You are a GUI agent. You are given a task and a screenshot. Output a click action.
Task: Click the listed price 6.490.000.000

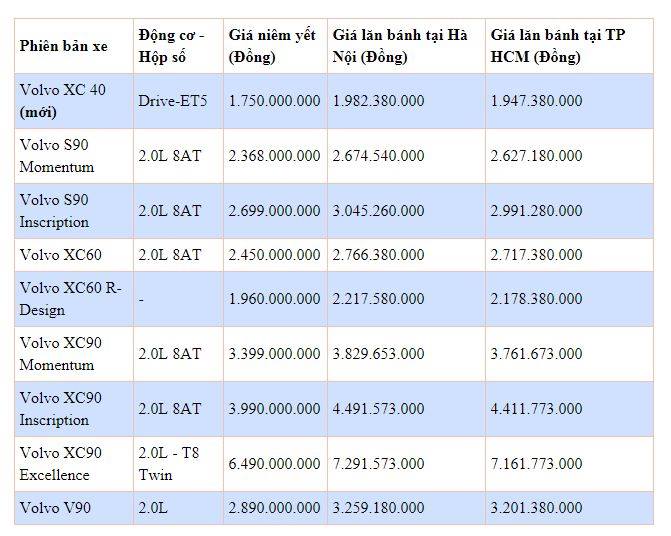pos(274,464)
